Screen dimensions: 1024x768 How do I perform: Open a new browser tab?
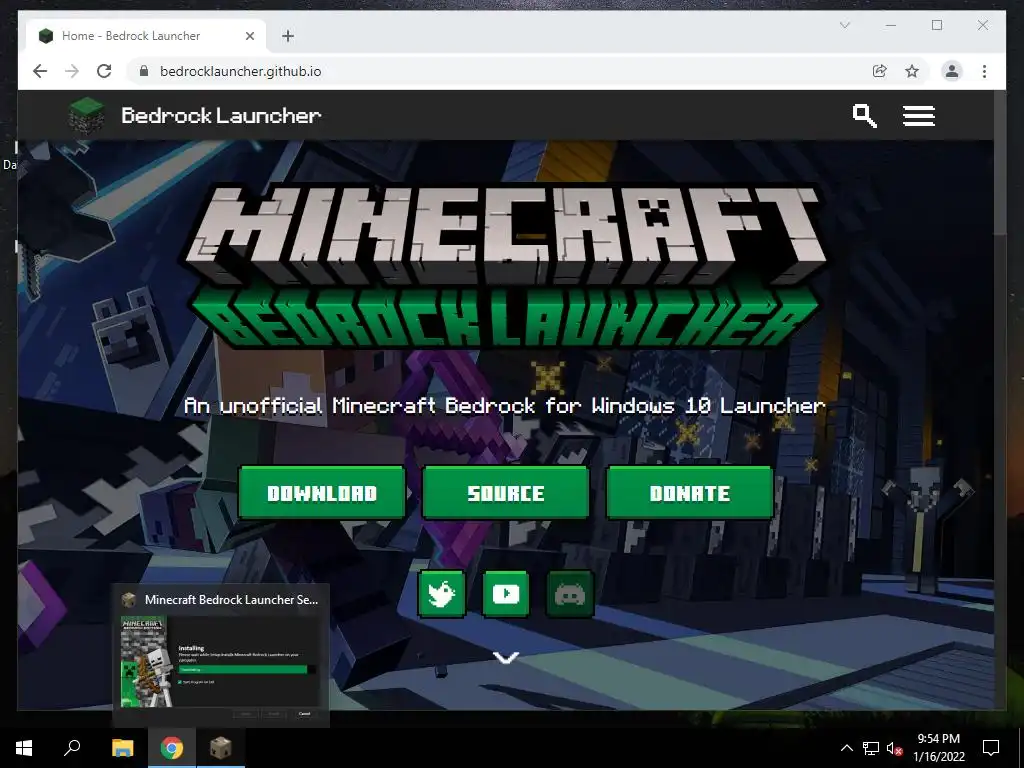tap(288, 36)
